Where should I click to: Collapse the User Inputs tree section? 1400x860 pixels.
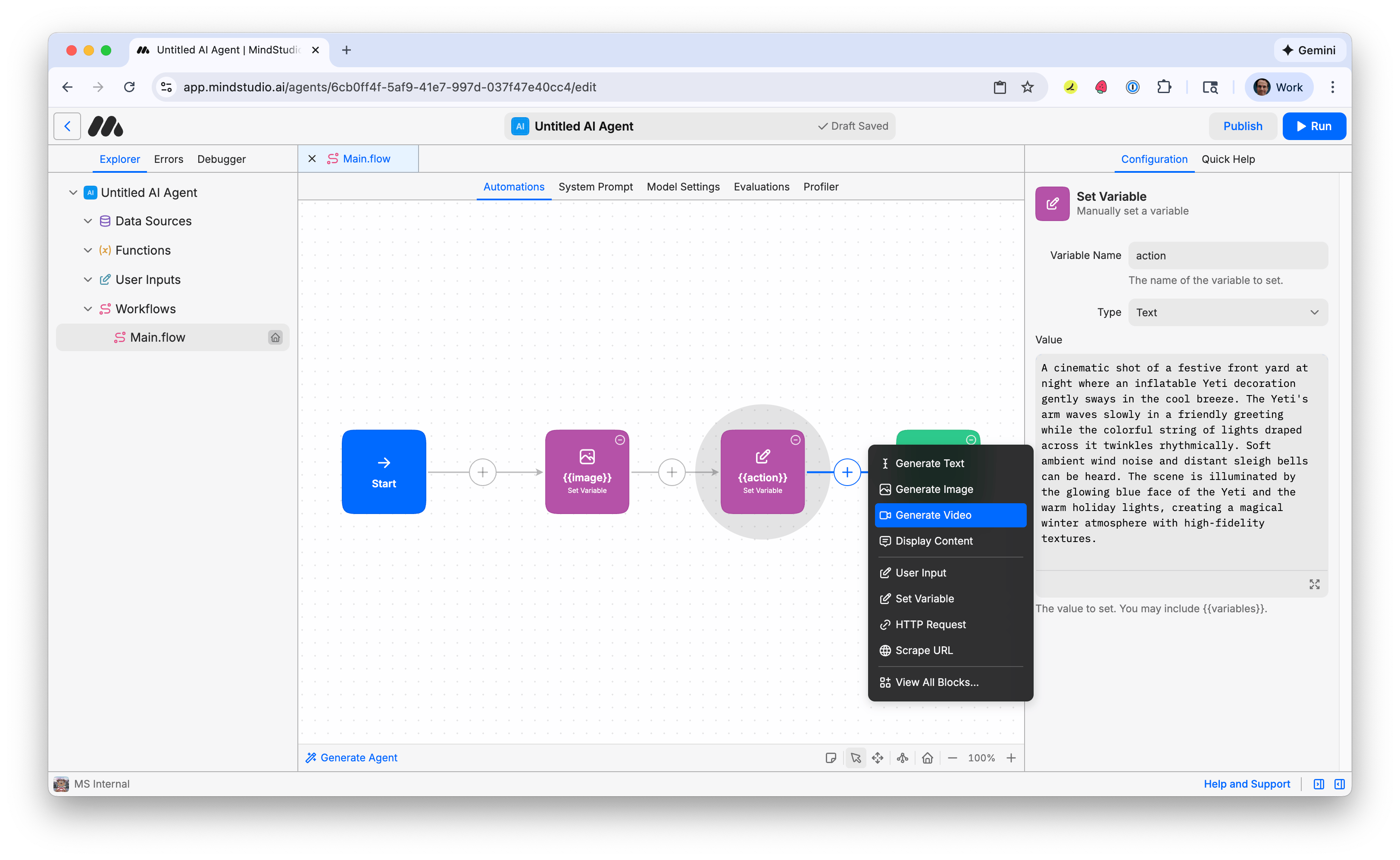87,279
